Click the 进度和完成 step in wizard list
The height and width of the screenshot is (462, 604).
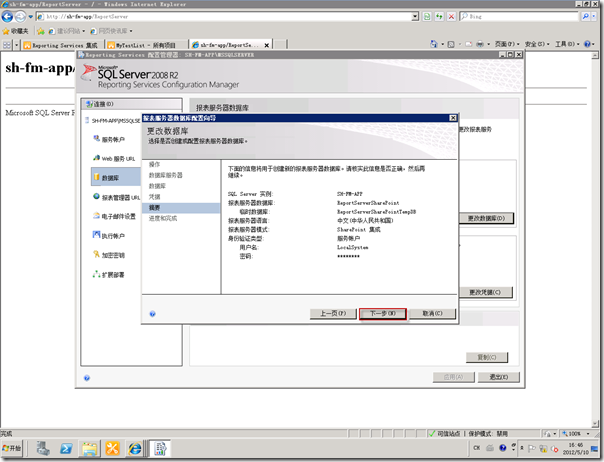pos(163,218)
